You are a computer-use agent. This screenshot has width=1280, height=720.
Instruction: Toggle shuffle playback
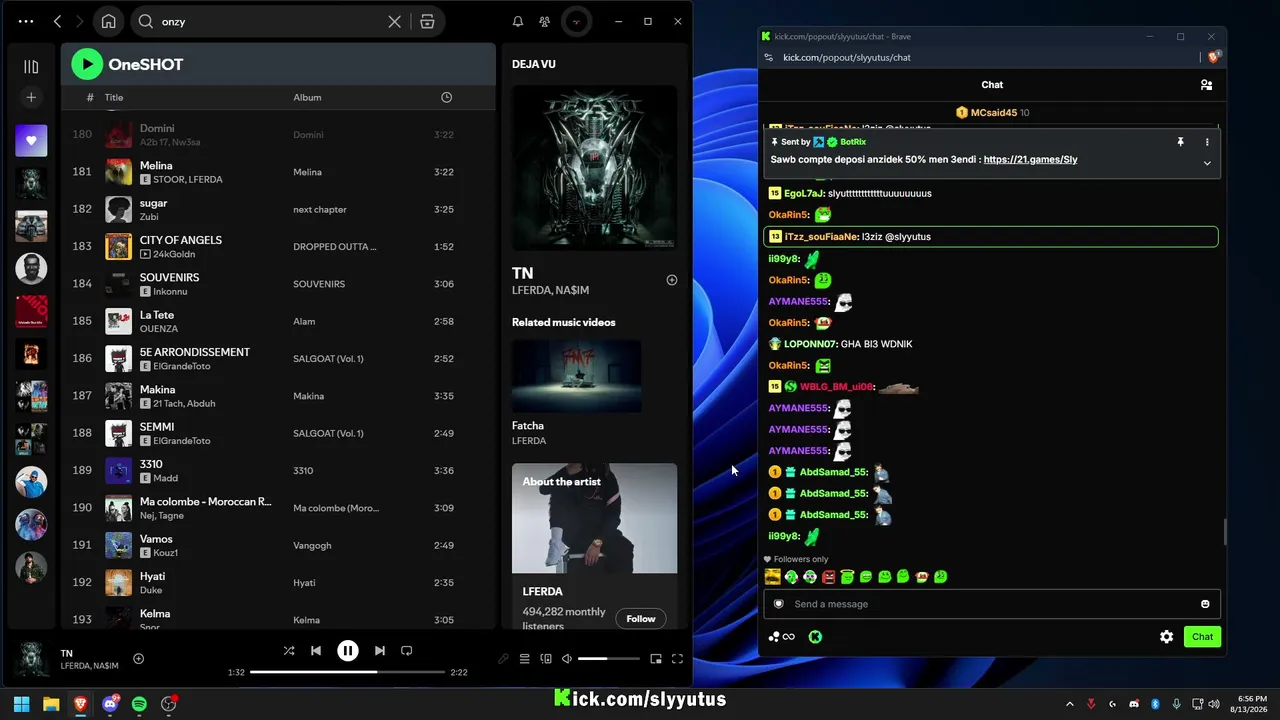pos(289,650)
